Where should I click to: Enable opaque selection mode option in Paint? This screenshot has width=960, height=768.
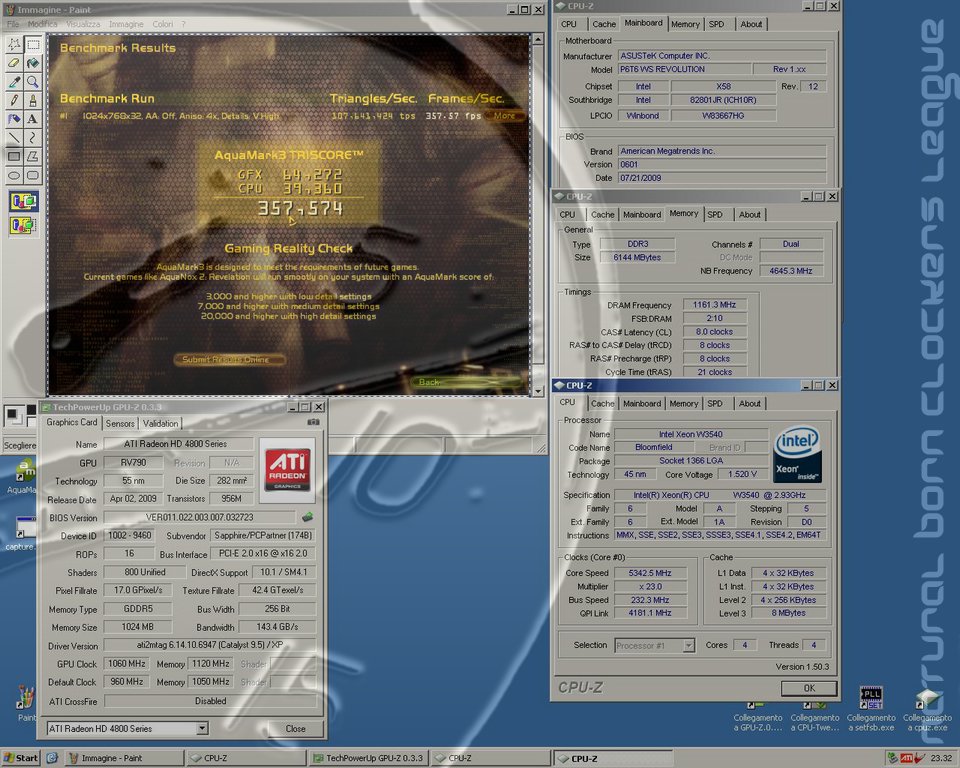point(23,201)
